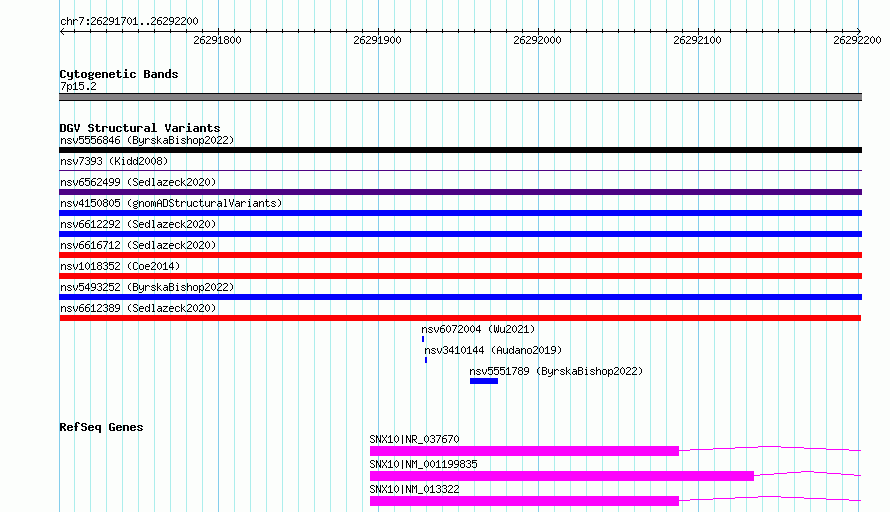Click the blue nsv6612292 variant bar

(x=460, y=234)
